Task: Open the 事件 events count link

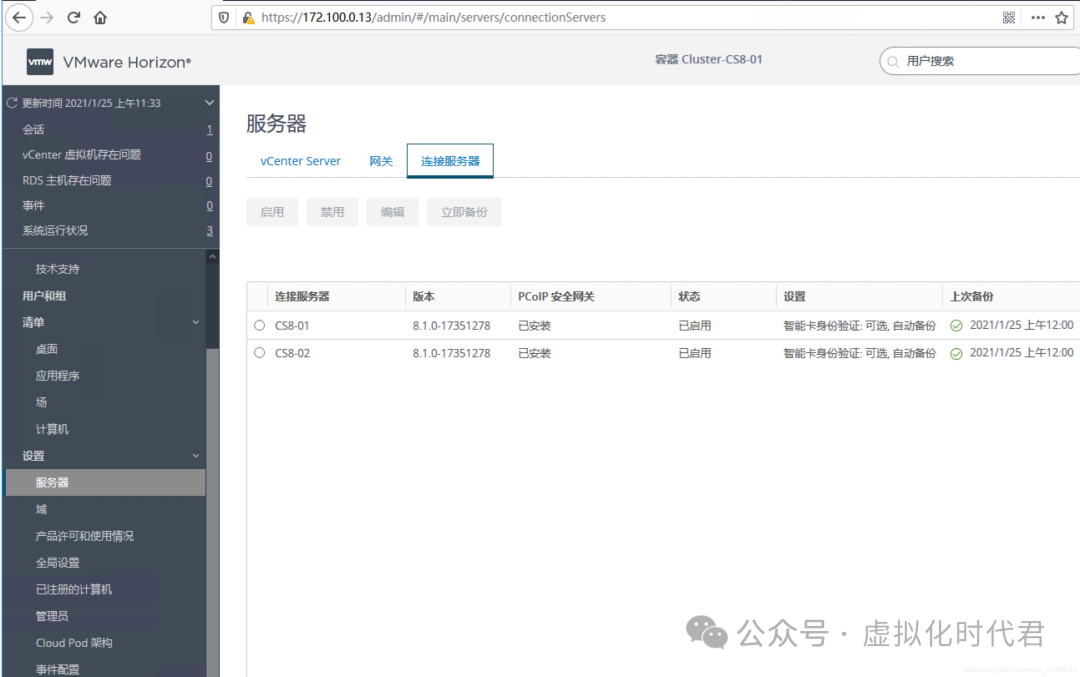Action: [x=209, y=205]
